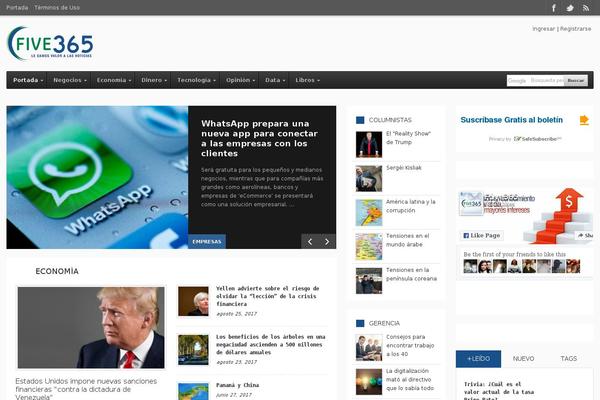Screen dimensions: 600x400
Task: Go to next slide with right arrow
Action: point(327,242)
